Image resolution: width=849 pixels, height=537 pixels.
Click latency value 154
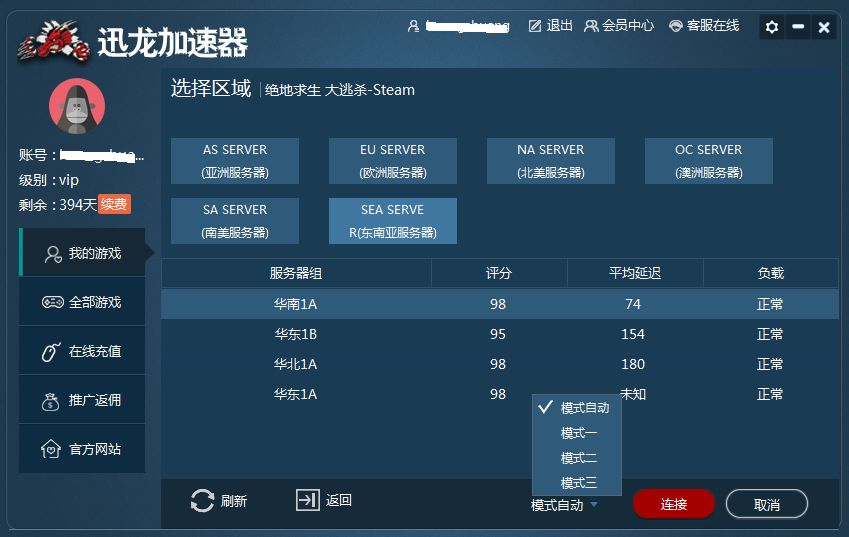tap(633, 334)
